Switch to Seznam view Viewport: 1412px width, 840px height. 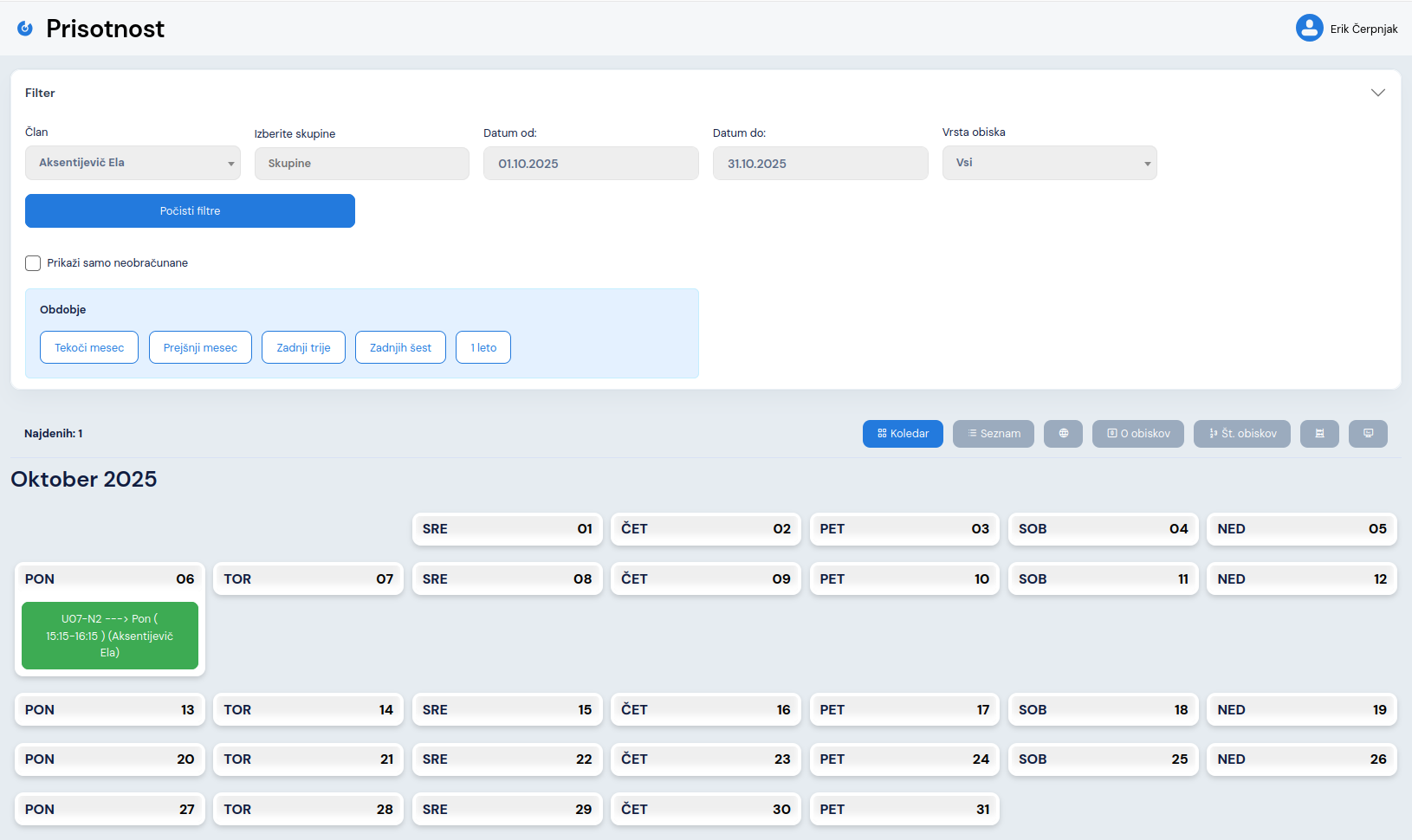coord(993,434)
